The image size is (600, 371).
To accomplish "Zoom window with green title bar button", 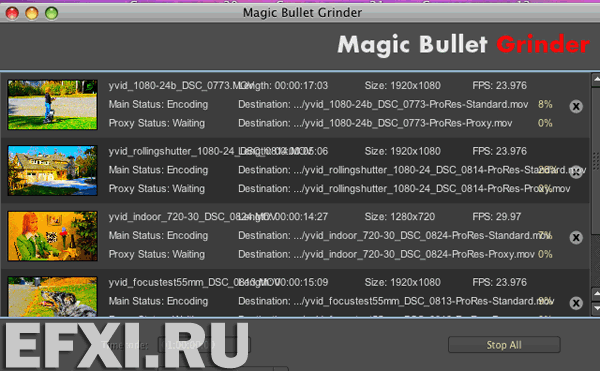I will coord(51,13).
